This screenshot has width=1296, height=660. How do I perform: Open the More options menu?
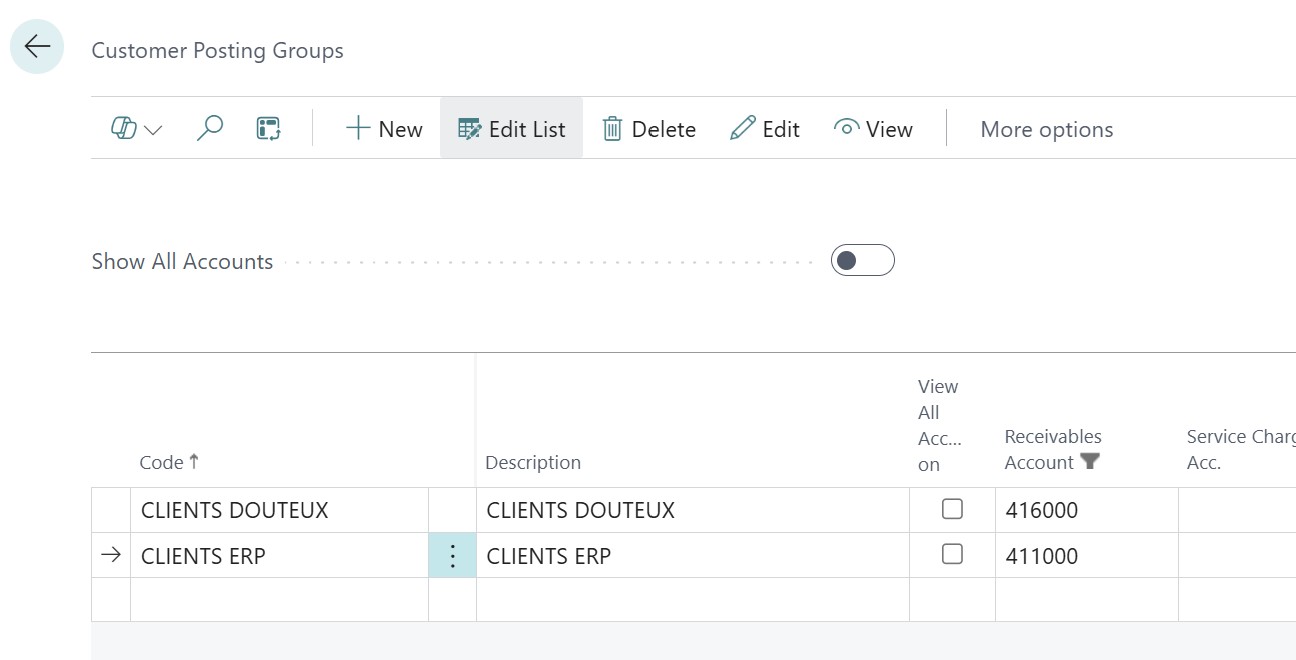pos(1046,128)
